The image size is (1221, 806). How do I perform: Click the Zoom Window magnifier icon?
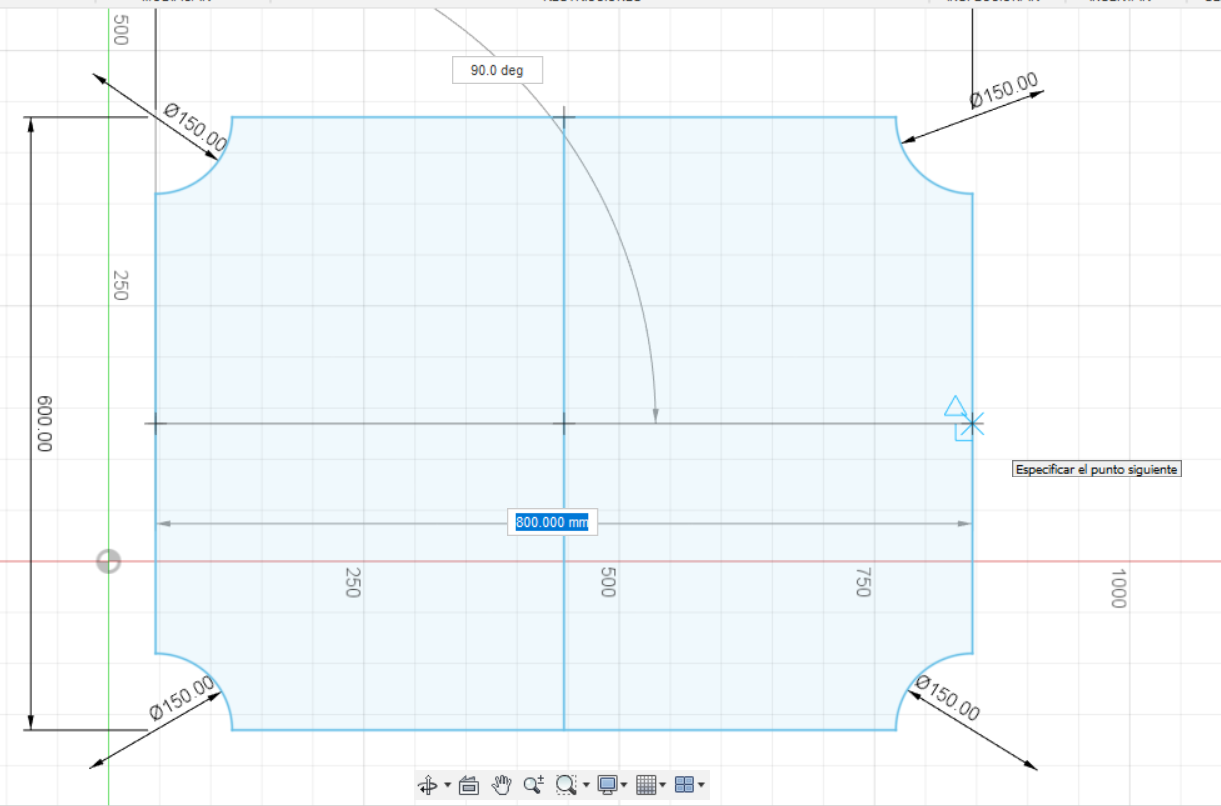[566, 785]
